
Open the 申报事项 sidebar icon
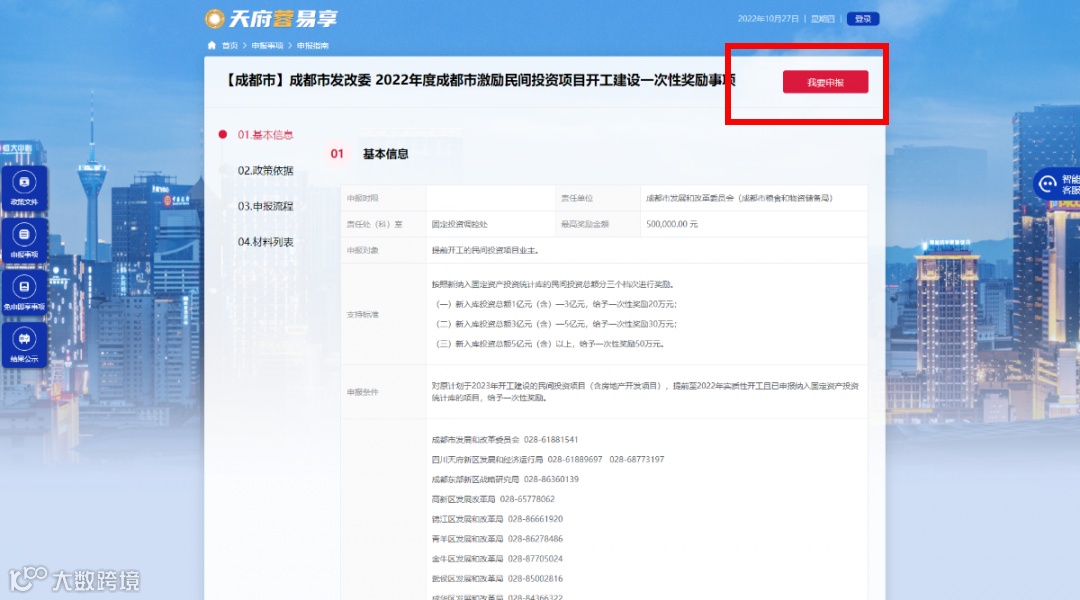point(24,240)
